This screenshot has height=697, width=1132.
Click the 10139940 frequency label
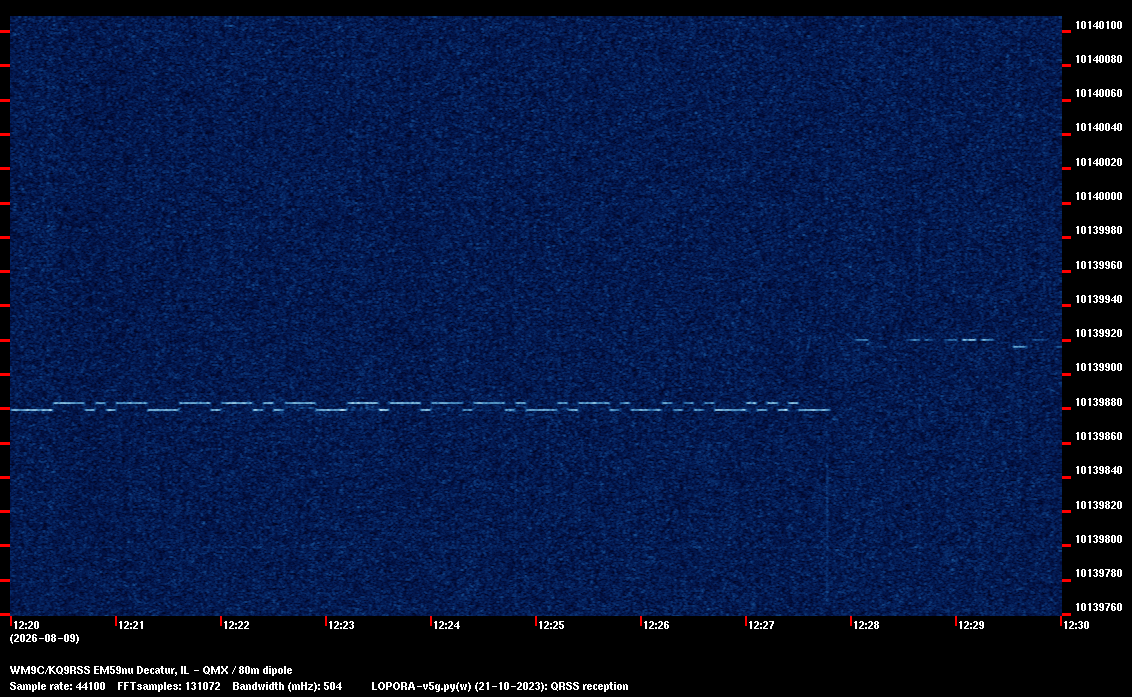(1099, 299)
